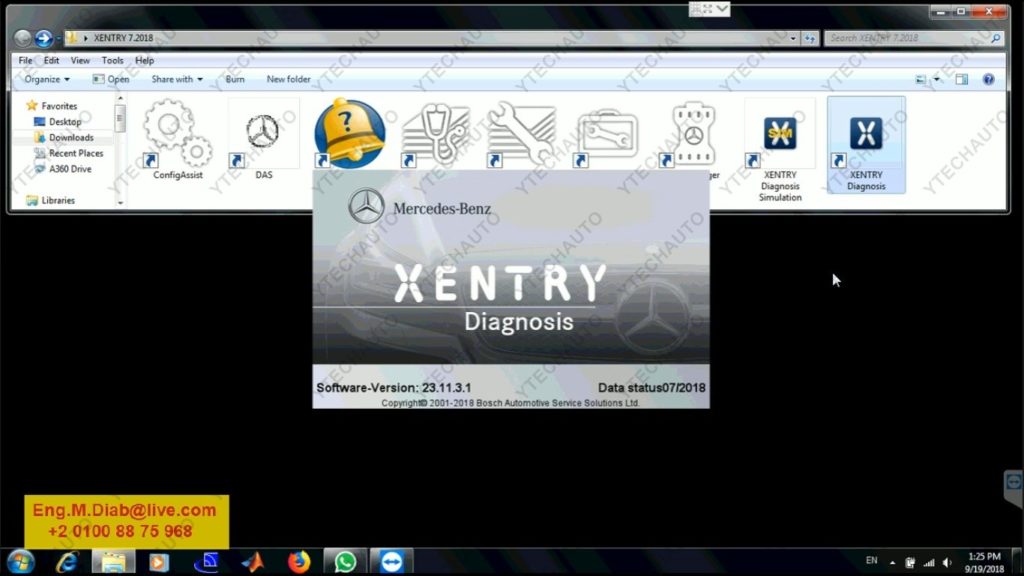The width and height of the screenshot is (1024, 576).
Task: Open the View menu
Action: coord(80,60)
